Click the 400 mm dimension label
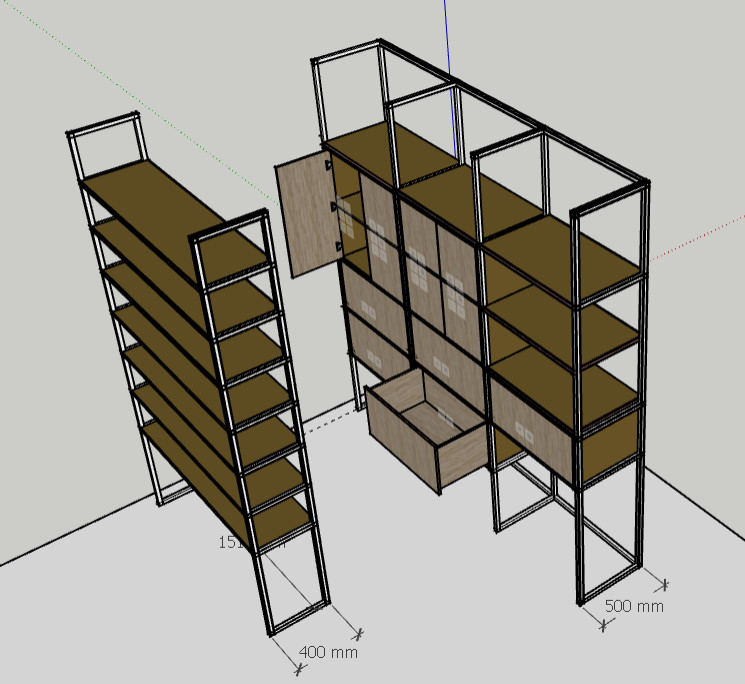This screenshot has height=684, width=745. 328,652
